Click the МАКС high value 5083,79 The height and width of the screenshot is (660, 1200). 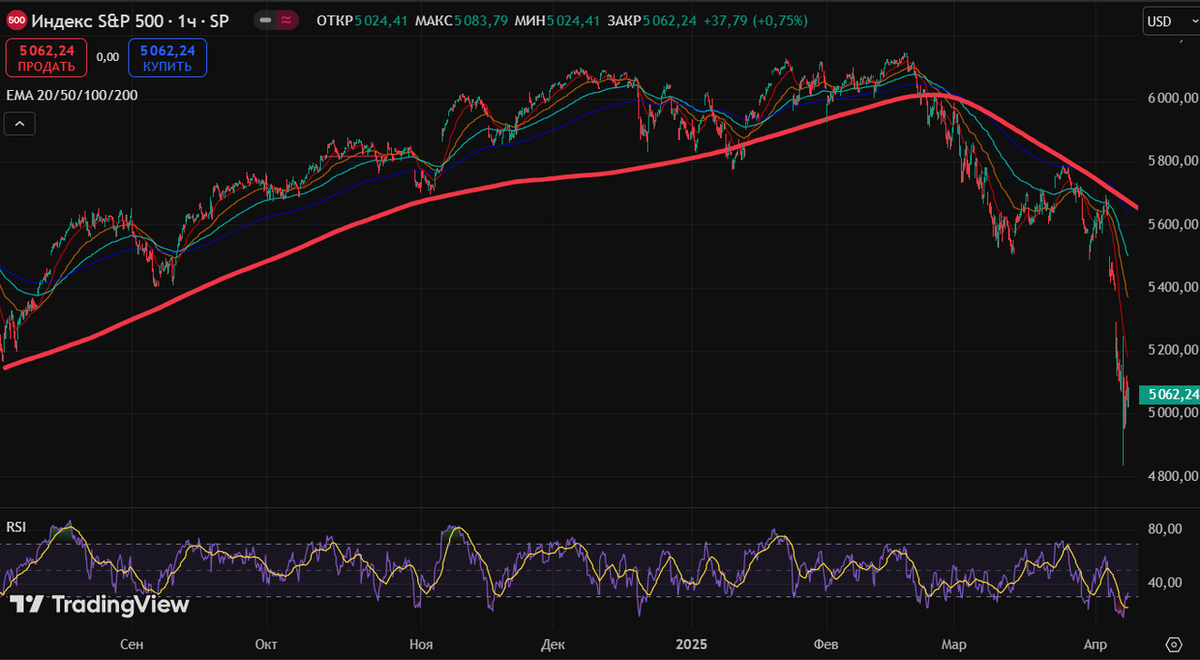point(482,20)
